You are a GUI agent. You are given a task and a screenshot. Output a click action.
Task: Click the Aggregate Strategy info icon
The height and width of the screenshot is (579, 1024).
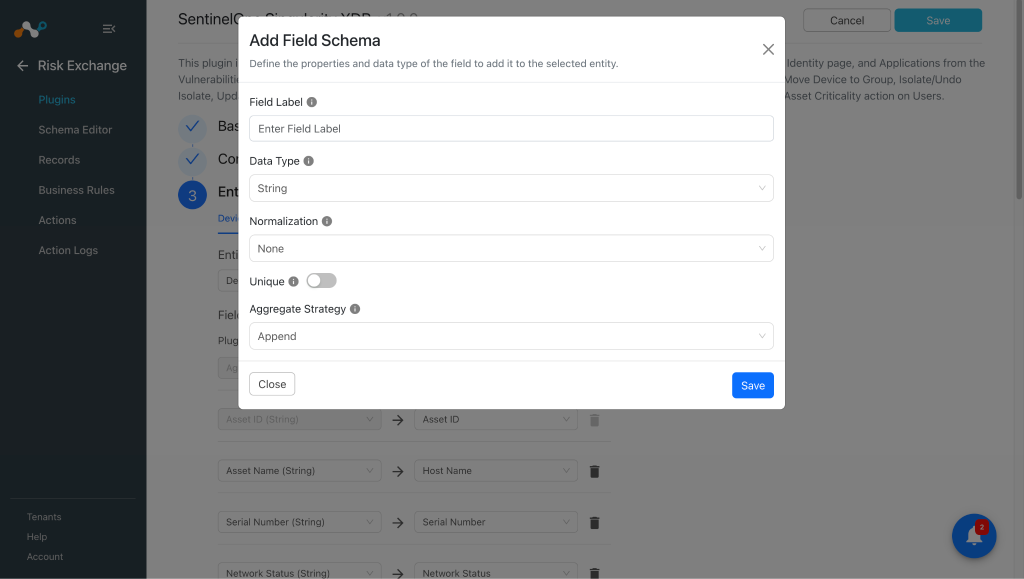tap(355, 309)
